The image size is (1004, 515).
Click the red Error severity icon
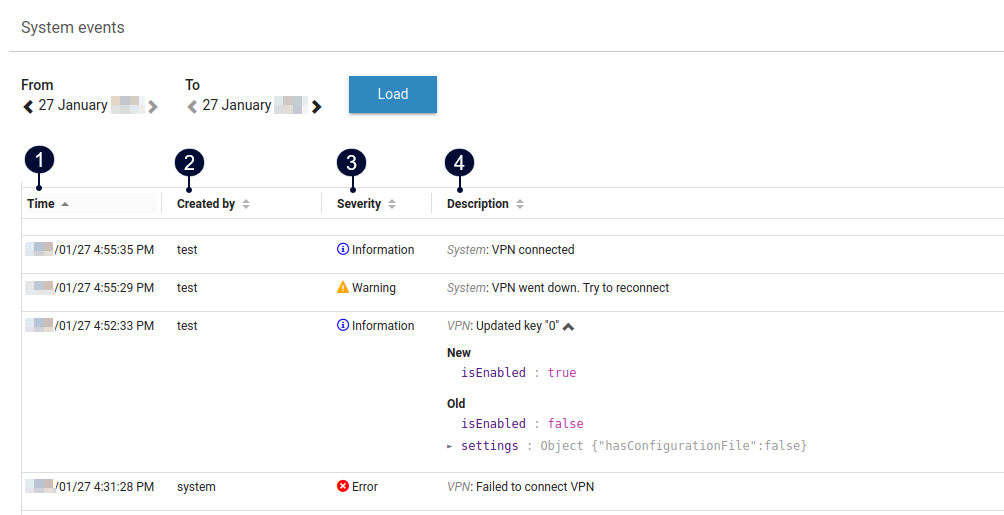(343, 487)
